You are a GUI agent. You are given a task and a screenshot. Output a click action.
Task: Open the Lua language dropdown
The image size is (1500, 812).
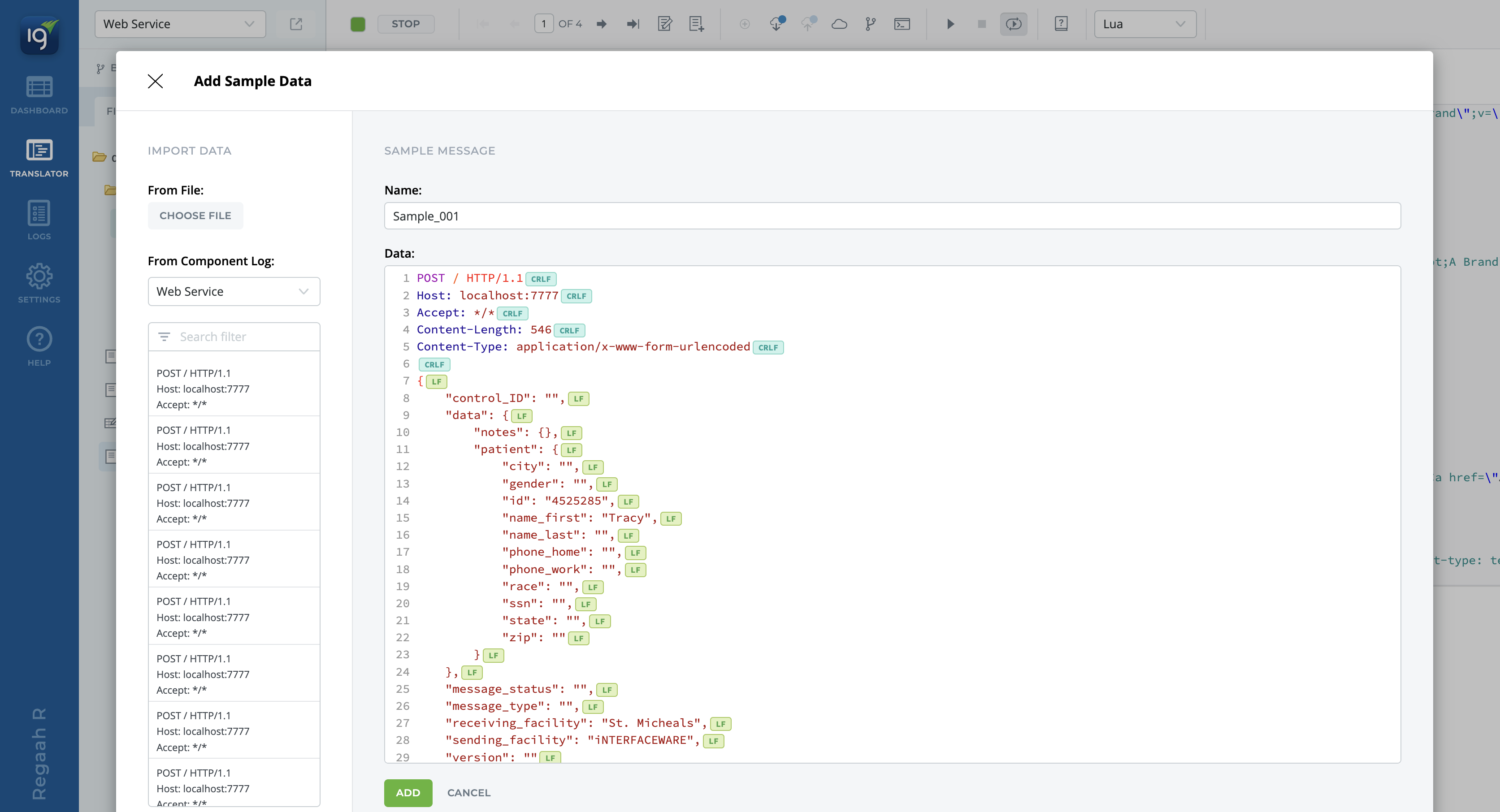pyautogui.click(x=1145, y=24)
